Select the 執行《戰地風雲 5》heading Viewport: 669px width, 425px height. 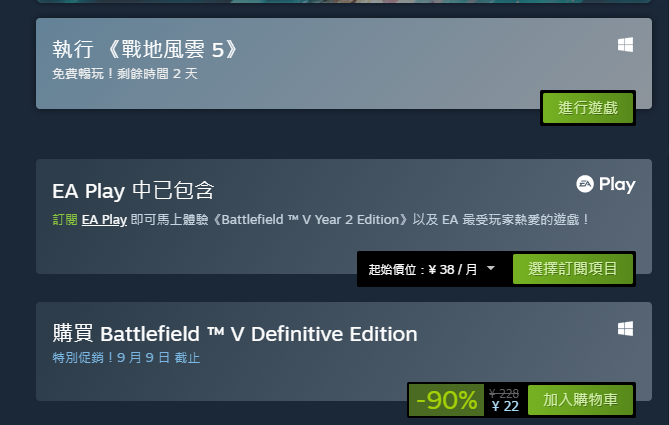(145, 49)
